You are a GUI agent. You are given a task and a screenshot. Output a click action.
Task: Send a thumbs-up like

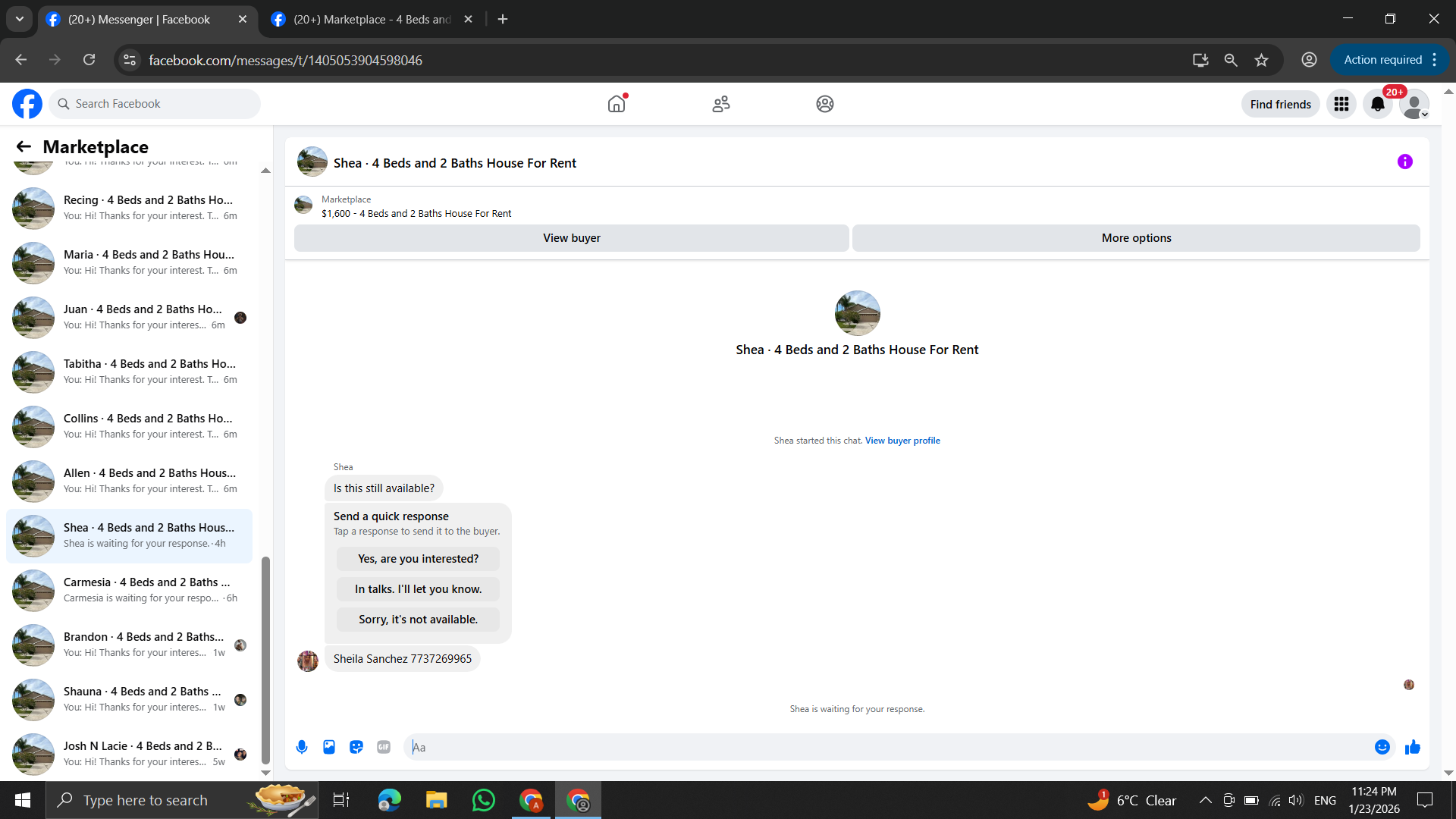[1412, 747]
